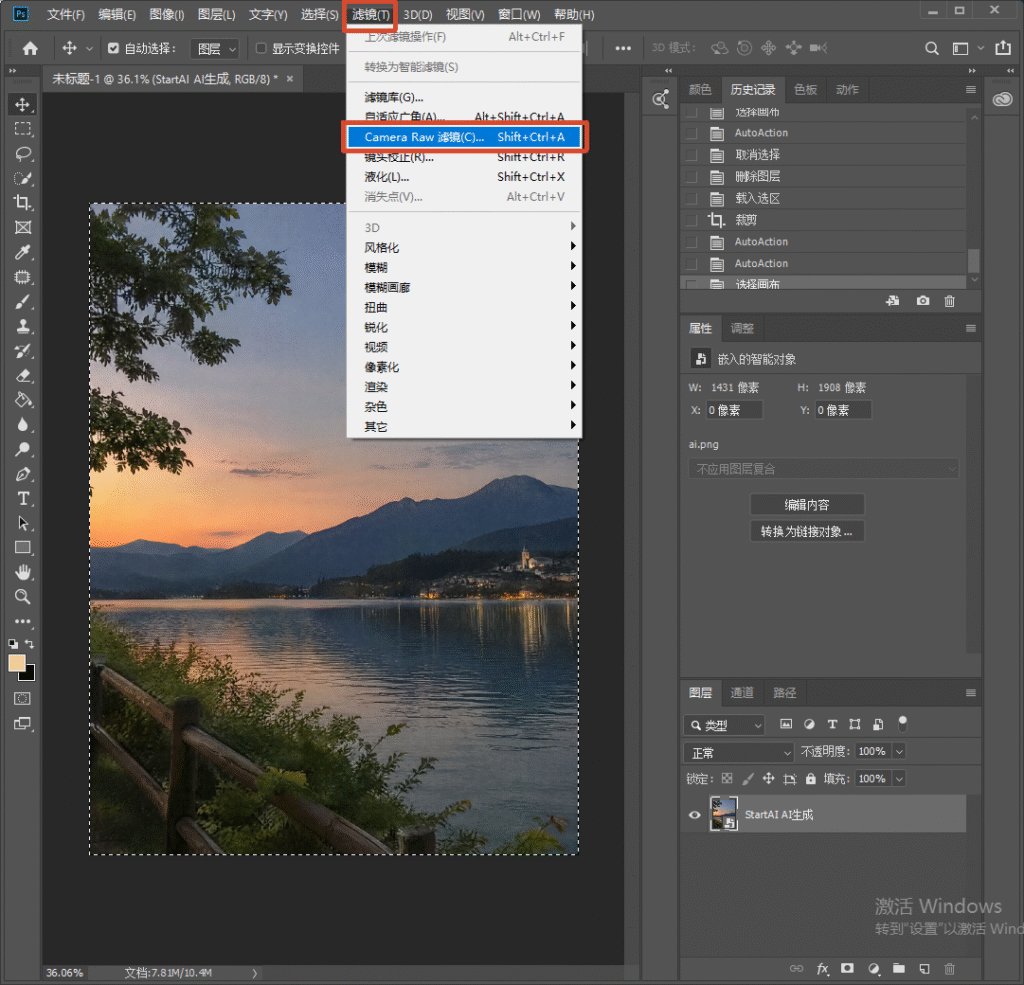
Task: Click the Edit Contents (编辑内容) button
Action: click(x=807, y=505)
